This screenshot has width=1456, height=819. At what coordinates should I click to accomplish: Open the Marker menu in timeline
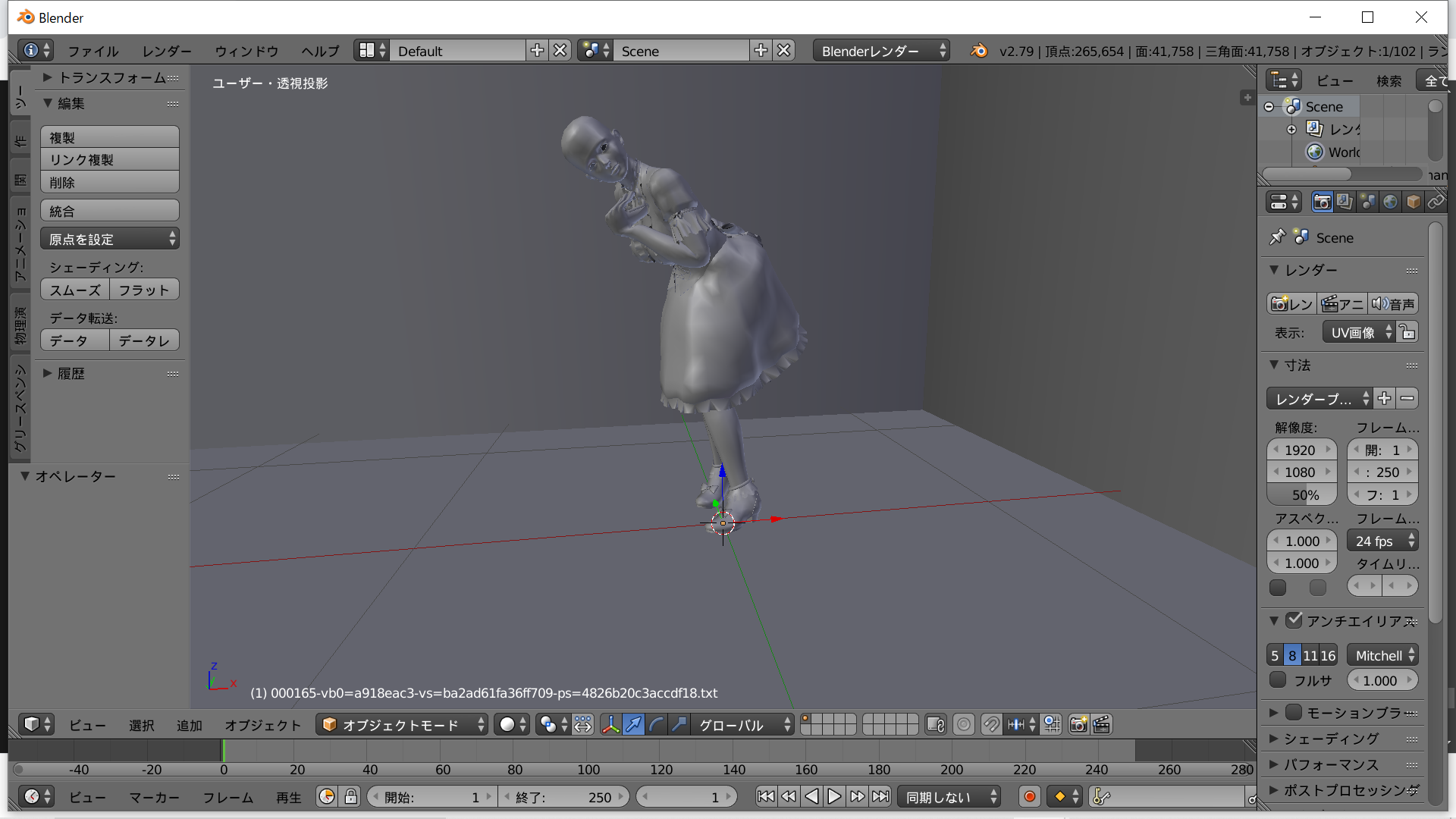tap(154, 797)
